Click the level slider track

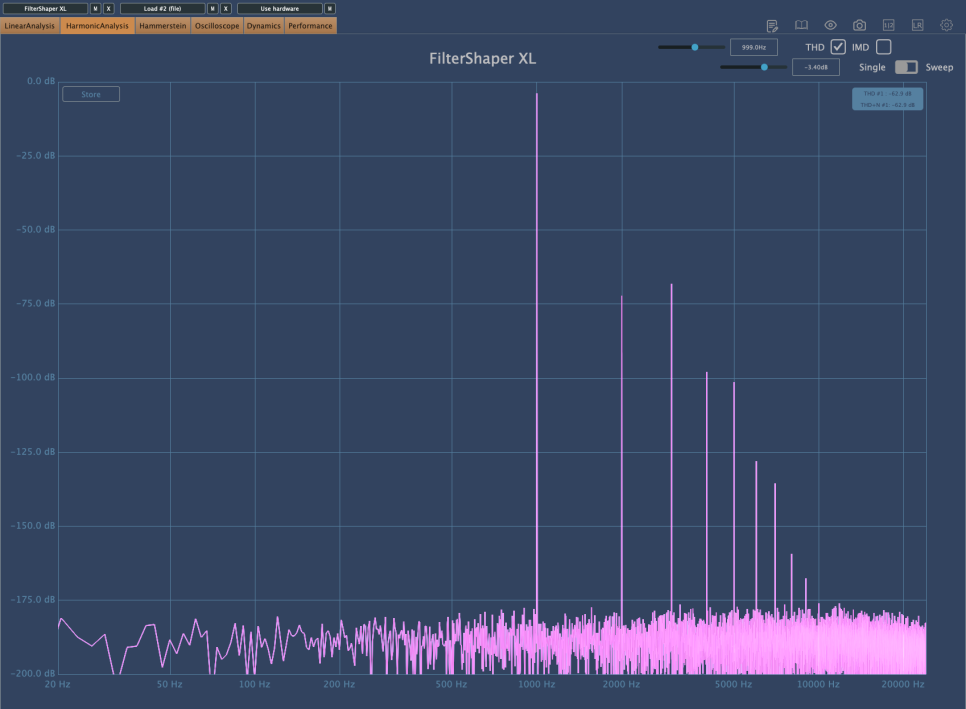(x=753, y=67)
